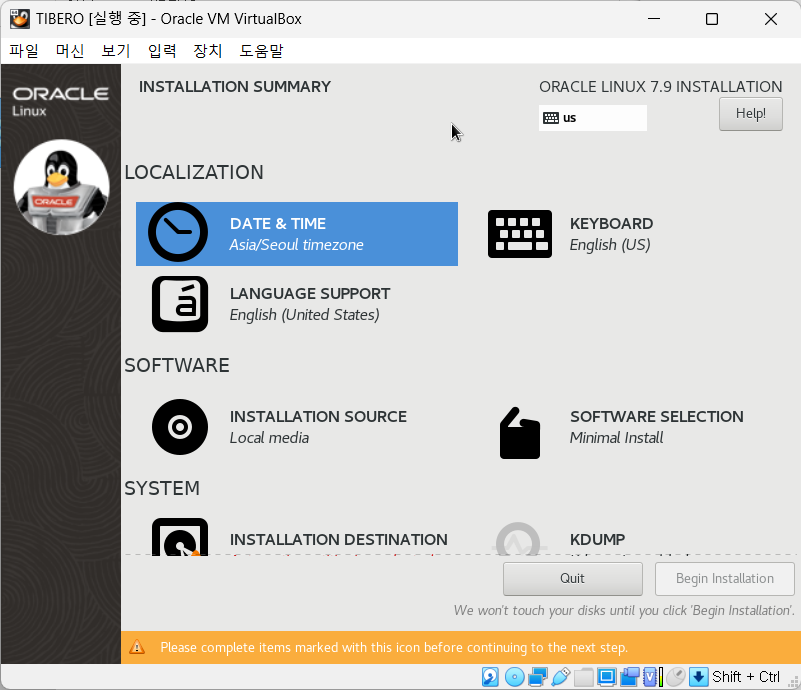Image resolution: width=801 pixels, height=690 pixels.
Task: Click INSTALLATION DESTINATION label
Action: (x=339, y=540)
